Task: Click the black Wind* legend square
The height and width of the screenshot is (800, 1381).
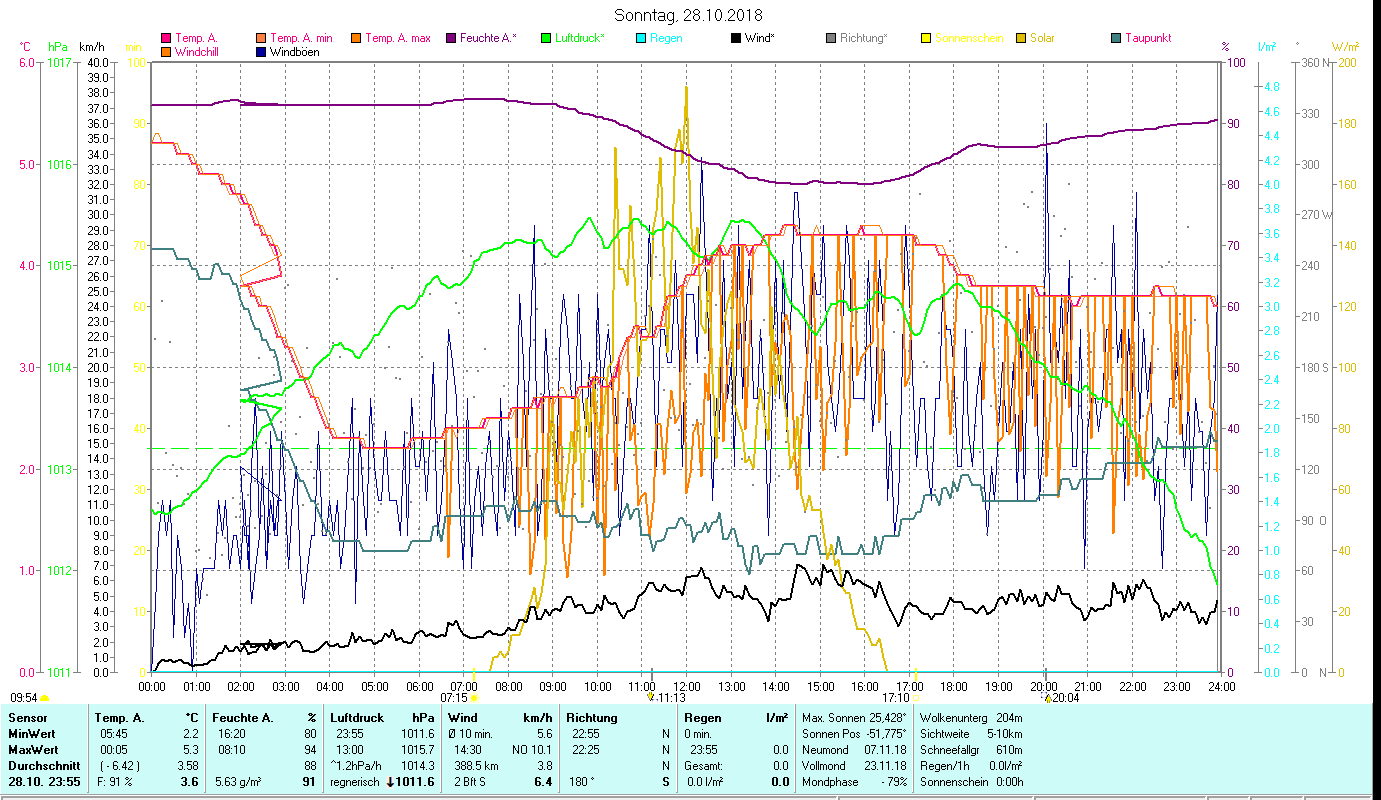Action: tap(735, 39)
